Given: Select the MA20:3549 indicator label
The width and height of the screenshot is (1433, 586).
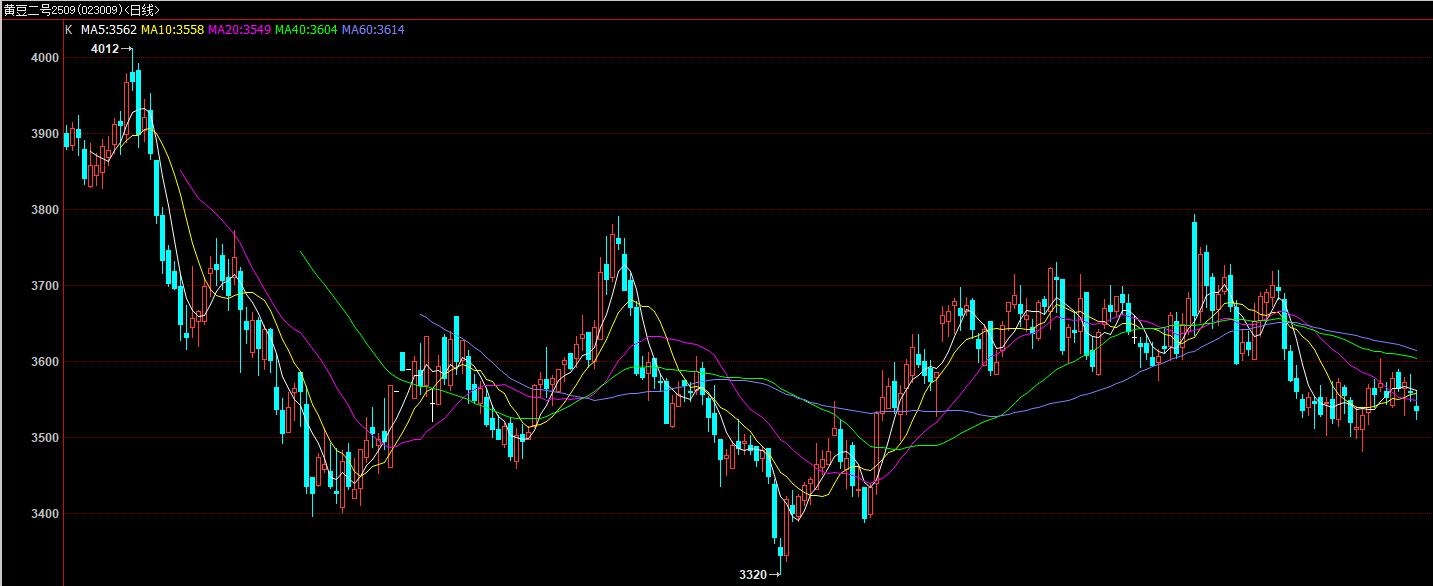Looking at the screenshot, I should tap(238, 30).
